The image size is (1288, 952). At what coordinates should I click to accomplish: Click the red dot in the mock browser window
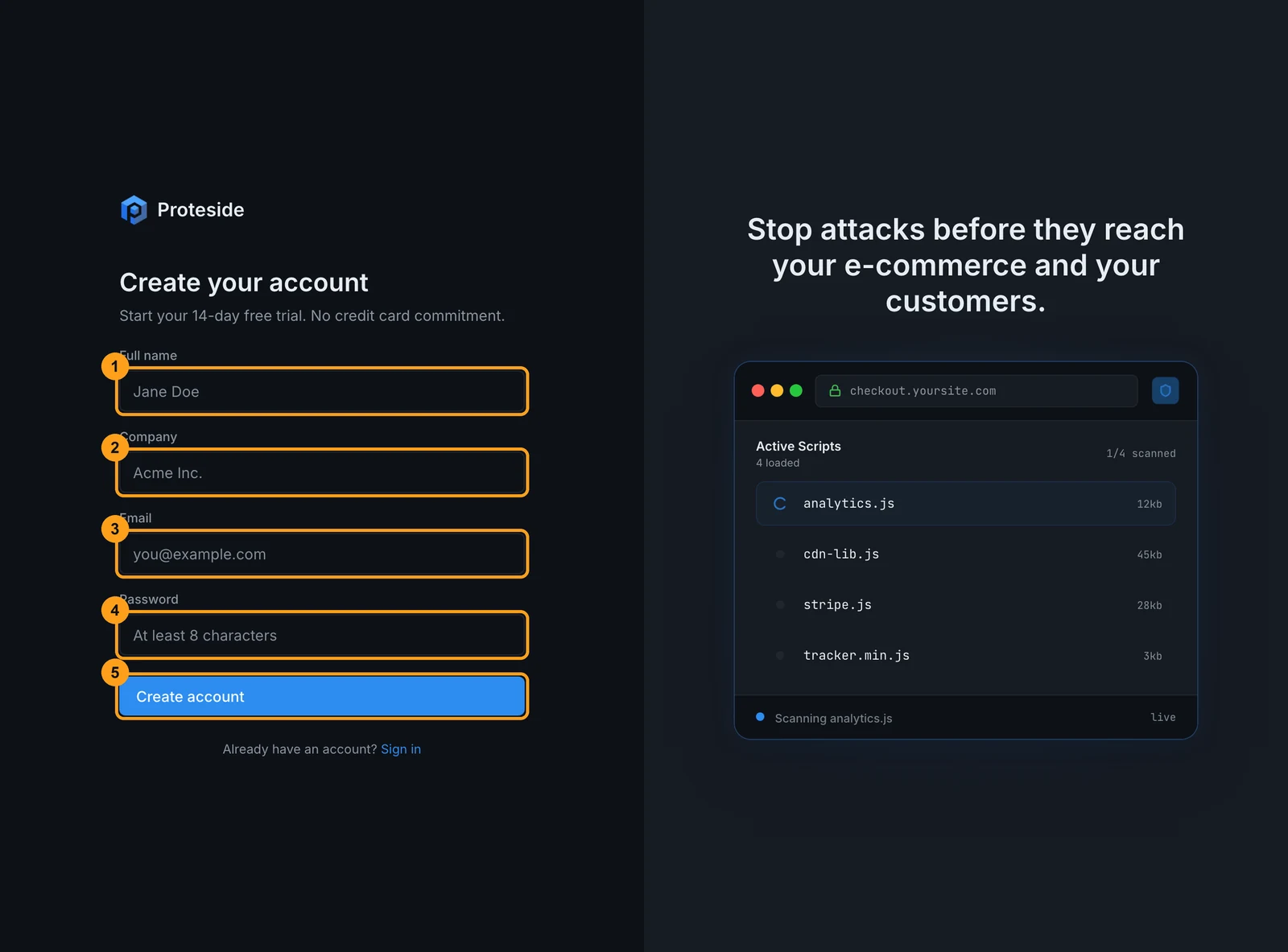(x=758, y=390)
